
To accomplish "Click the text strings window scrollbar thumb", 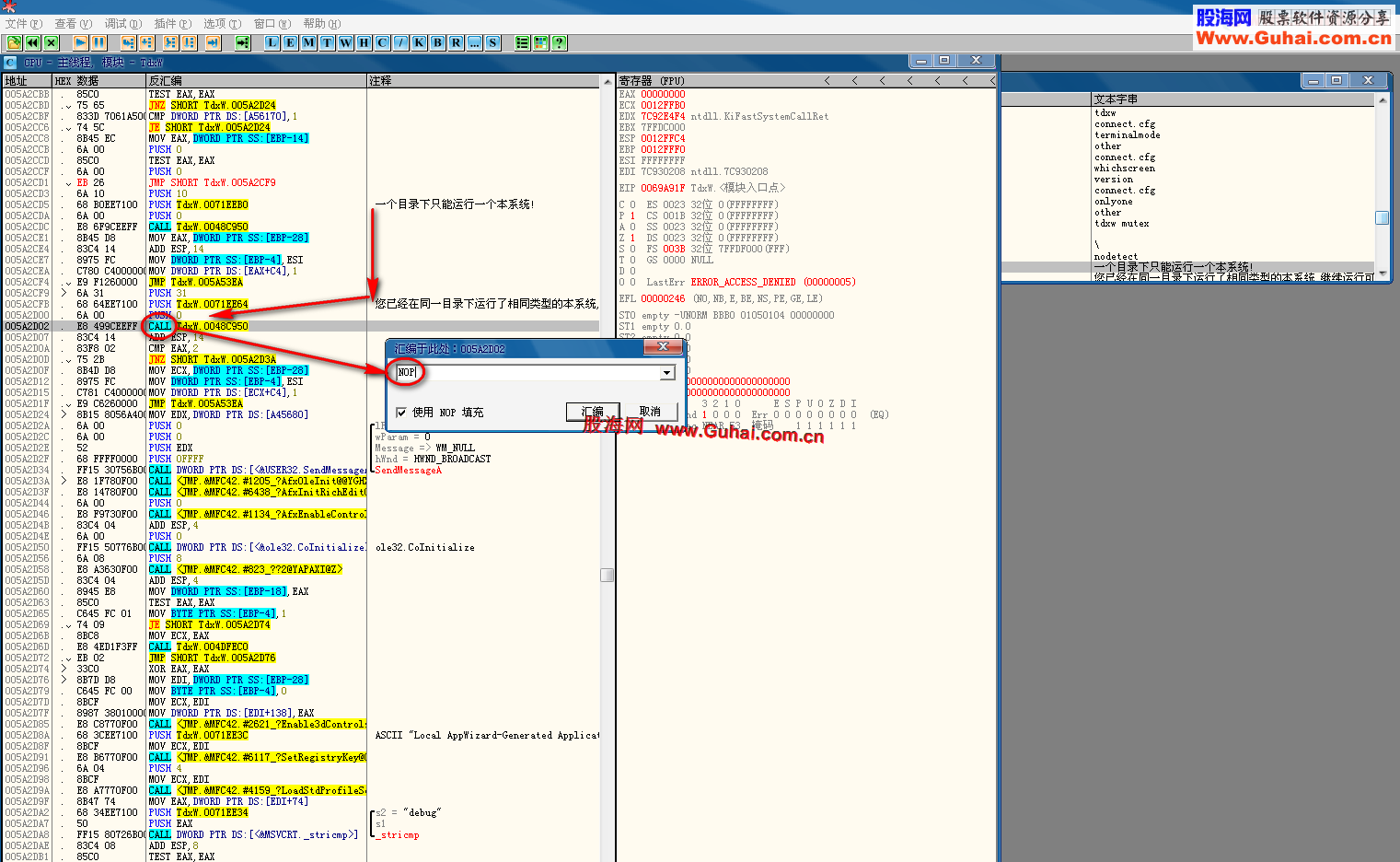I will point(1382,217).
